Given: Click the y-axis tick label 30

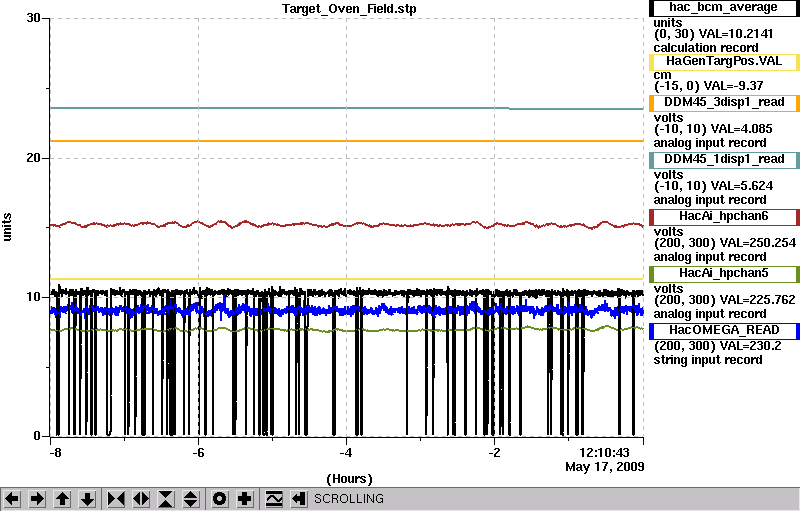Looking at the screenshot, I should [x=34, y=18].
